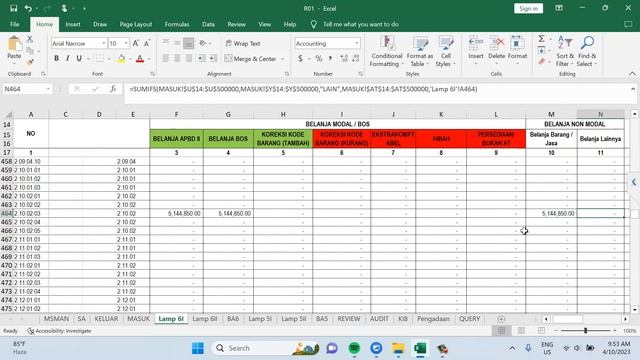Click the Save icon in title bar
640x360 pixels.
tap(13, 8)
